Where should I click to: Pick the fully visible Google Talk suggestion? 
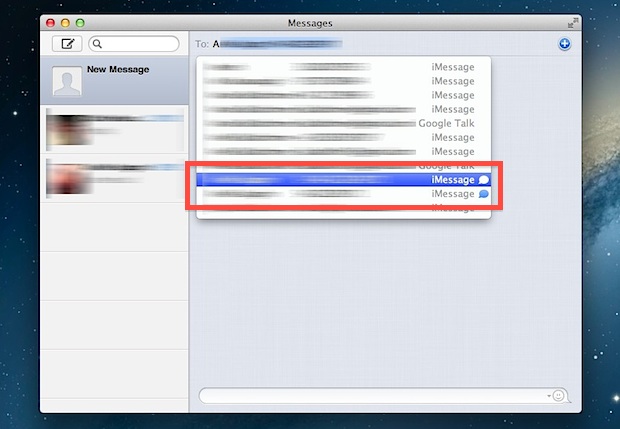(344, 123)
